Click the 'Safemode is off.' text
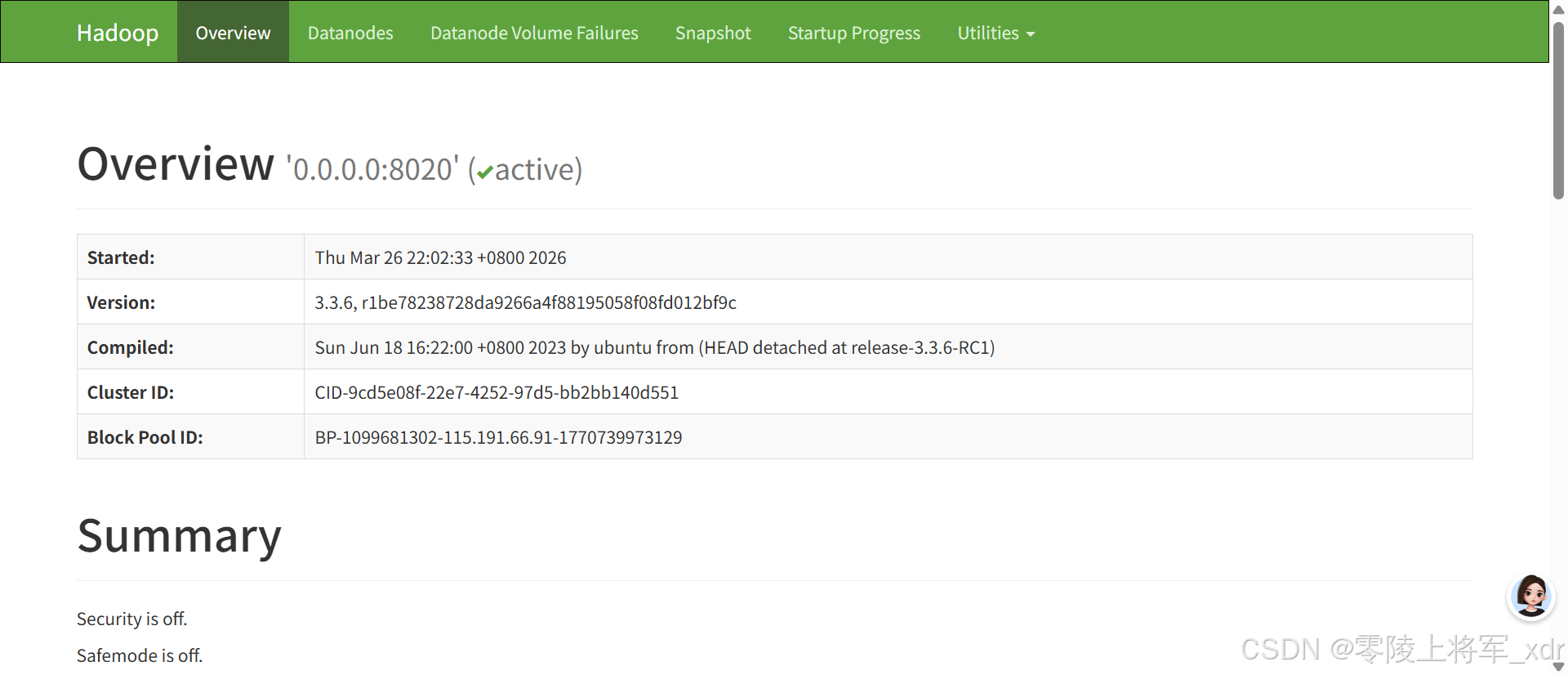The width and height of the screenshot is (1568, 675). click(x=140, y=655)
